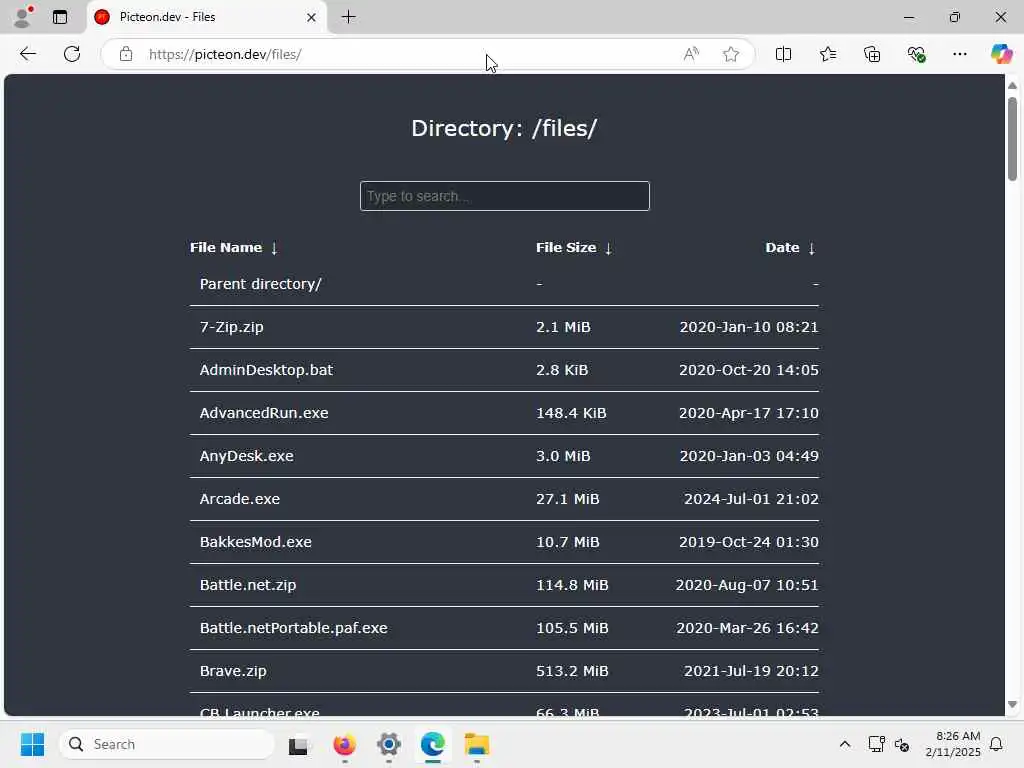Click the 513.2 MiB size cell
This screenshot has height=768, width=1024.
[x=572, y=671]
